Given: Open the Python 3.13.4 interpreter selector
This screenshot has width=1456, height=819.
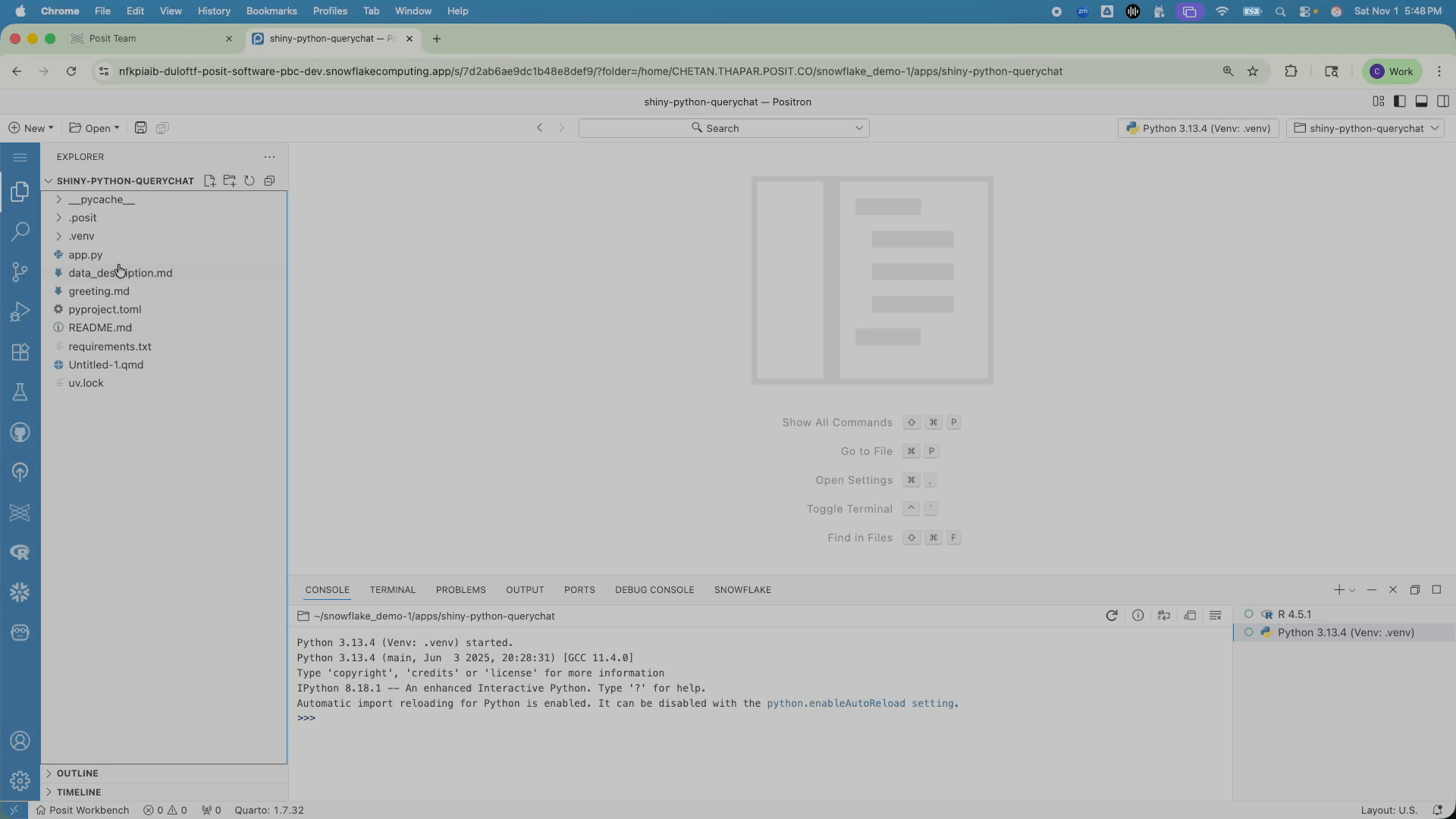Looking at the screenshot, I should pyautogui.click(x=1198, y=128).
